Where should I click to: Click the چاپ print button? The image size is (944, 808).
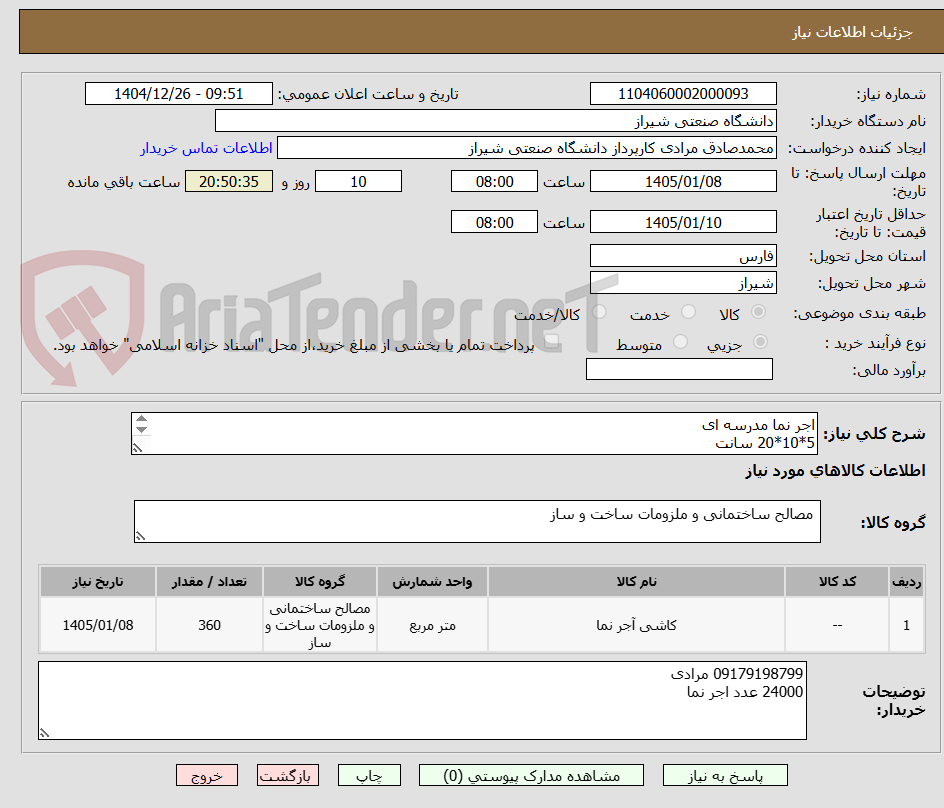[x=369, y=775]
